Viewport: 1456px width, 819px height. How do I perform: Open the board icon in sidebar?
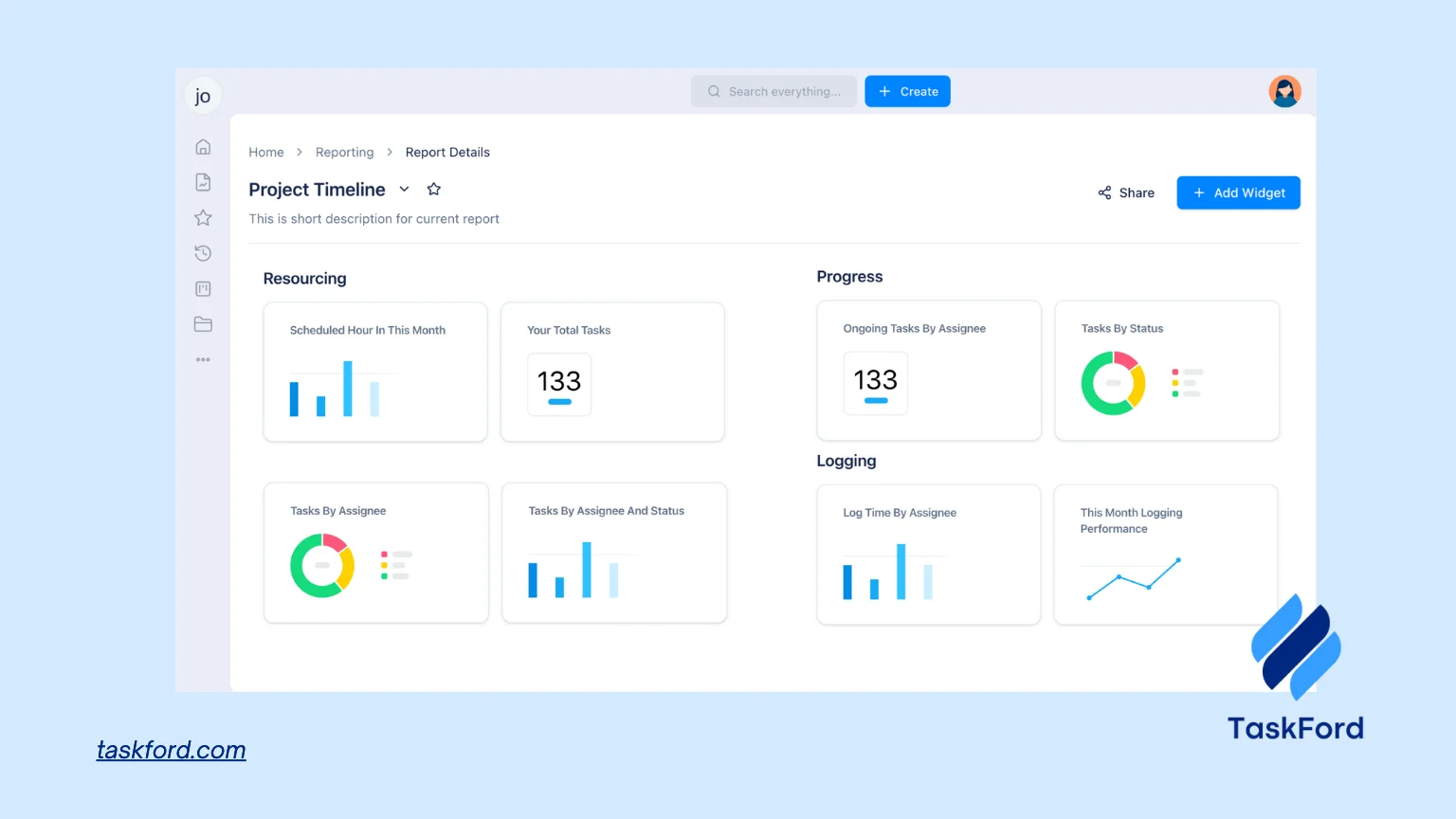pos(203,289)
